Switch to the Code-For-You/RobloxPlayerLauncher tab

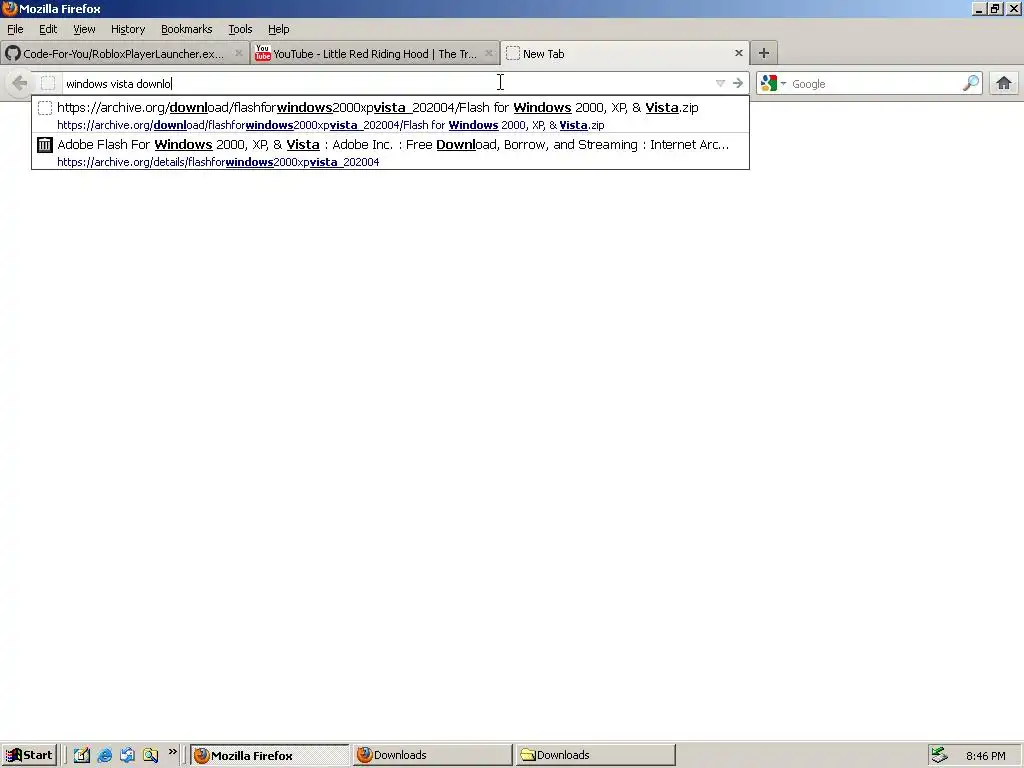click(x=125, y=54)
